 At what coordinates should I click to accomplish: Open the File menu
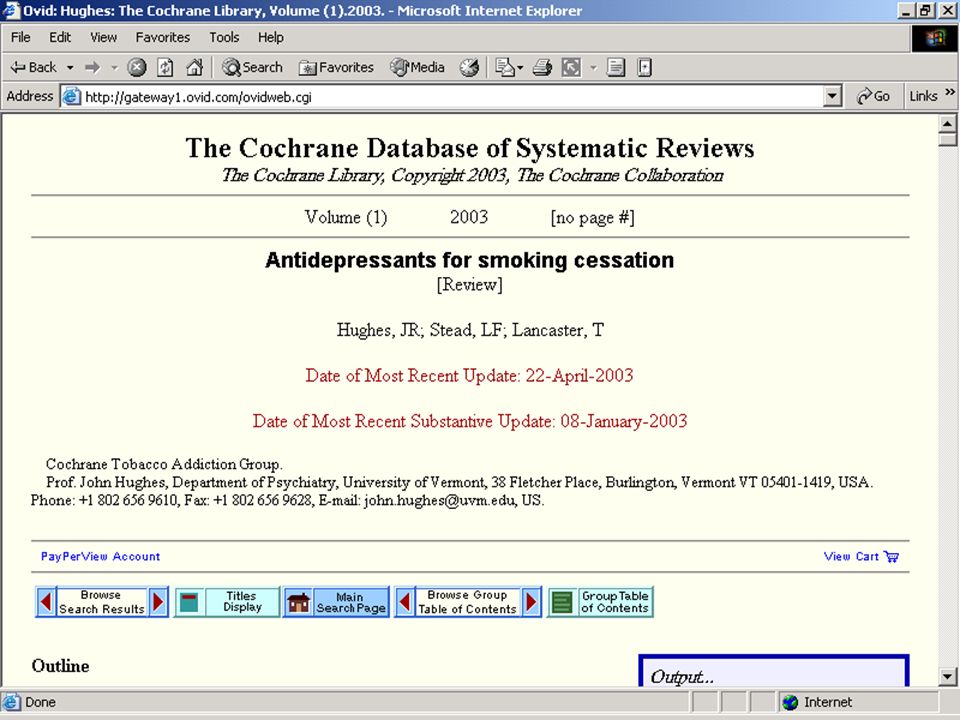(21, 37)
